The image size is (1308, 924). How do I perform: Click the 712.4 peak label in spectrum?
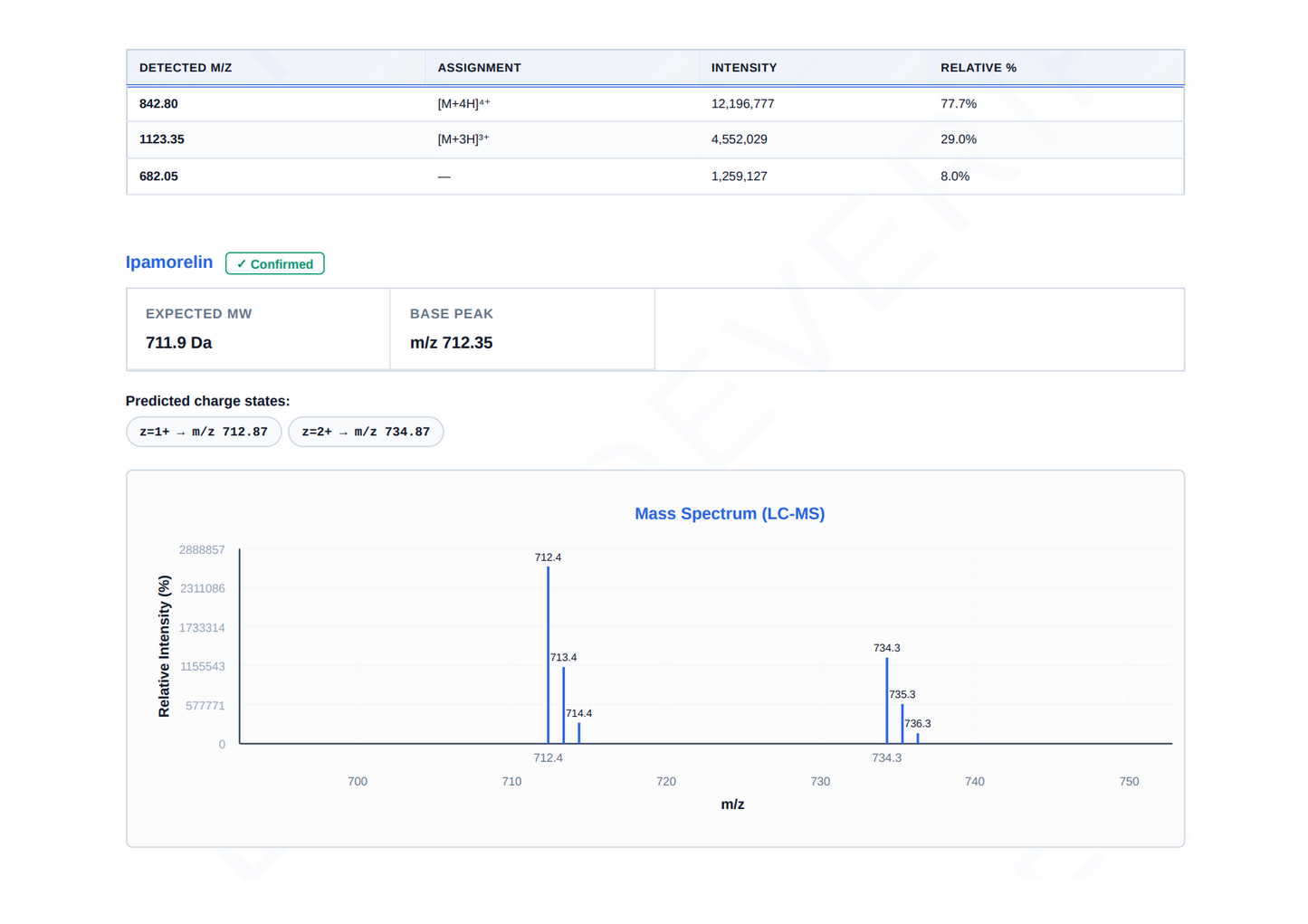(548, 557)
